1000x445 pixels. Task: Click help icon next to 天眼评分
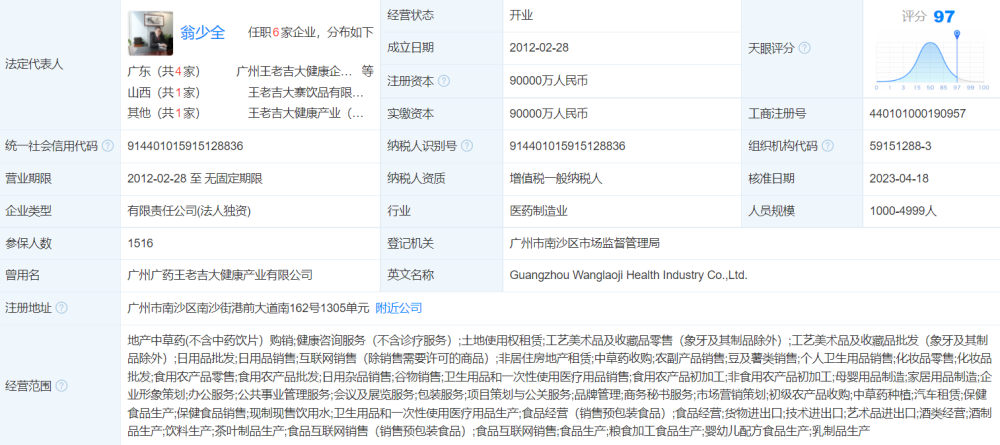coord(805,48)
